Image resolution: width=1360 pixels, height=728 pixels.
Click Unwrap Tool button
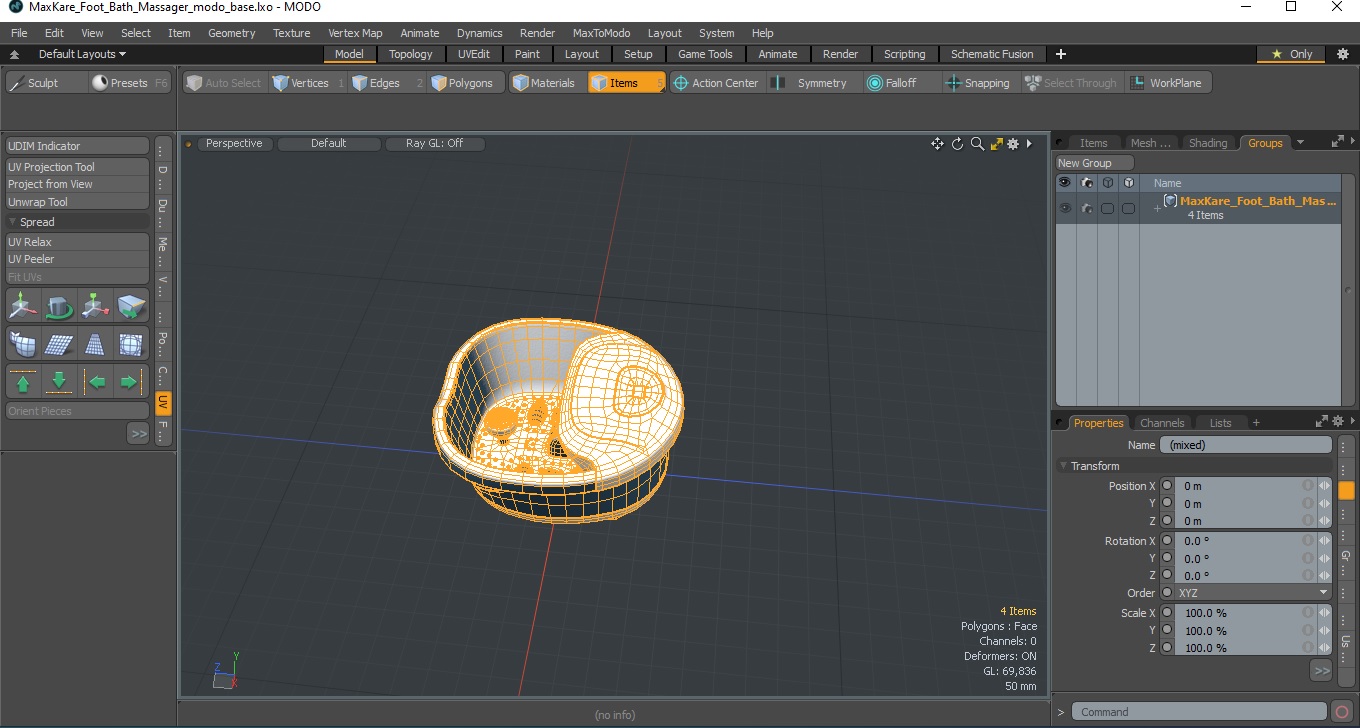[x=78, y=202]
